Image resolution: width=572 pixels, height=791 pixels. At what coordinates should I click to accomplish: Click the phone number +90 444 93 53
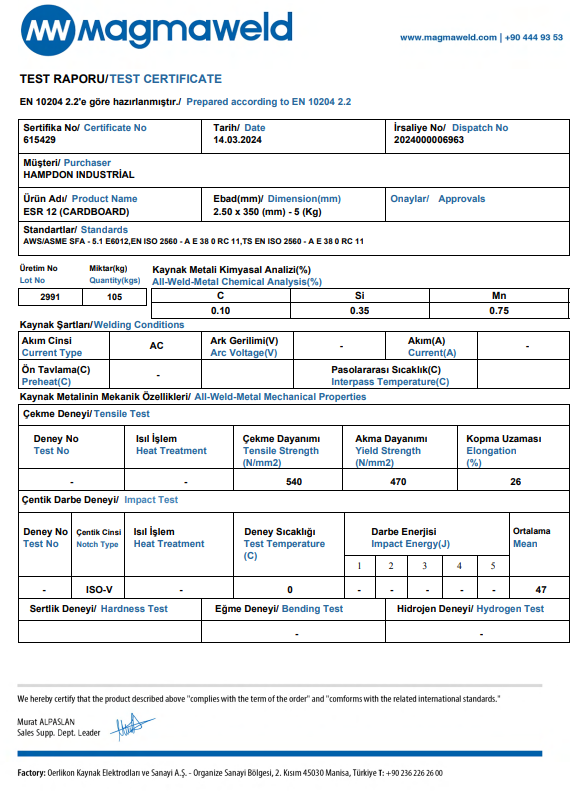(x=534, y=37)
